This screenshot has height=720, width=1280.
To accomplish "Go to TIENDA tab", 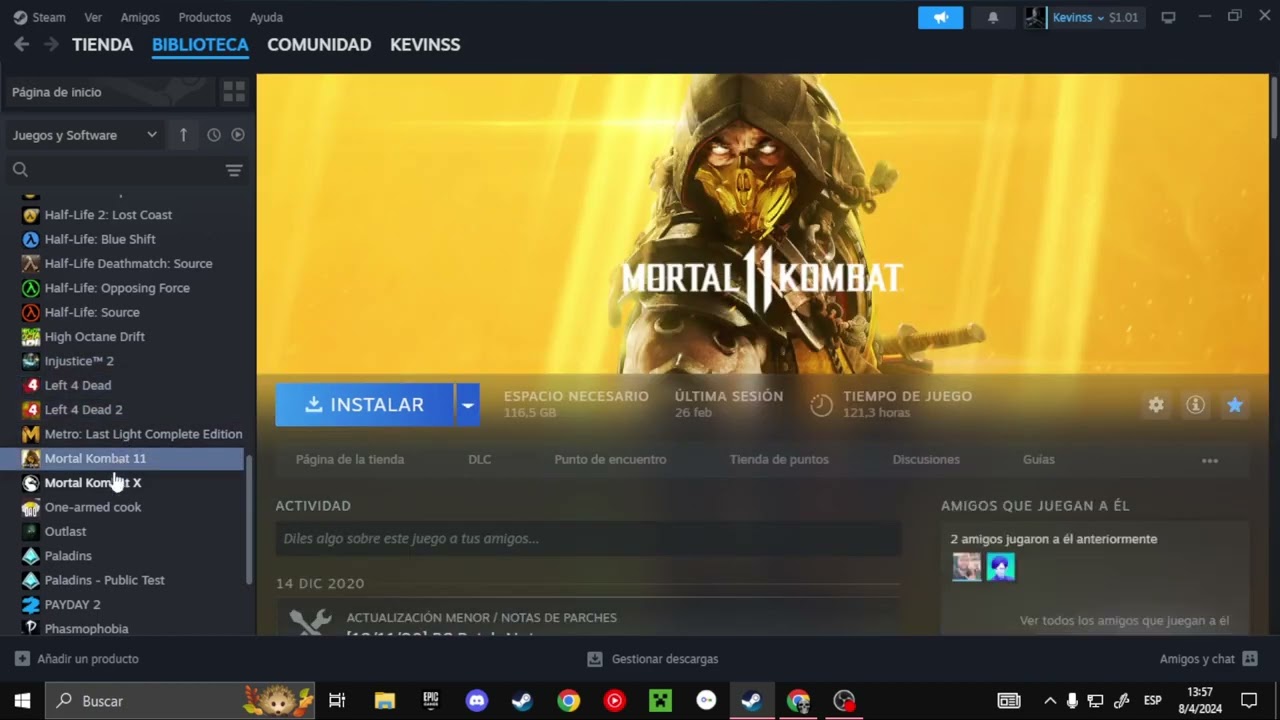I will (x=103, y=44).
